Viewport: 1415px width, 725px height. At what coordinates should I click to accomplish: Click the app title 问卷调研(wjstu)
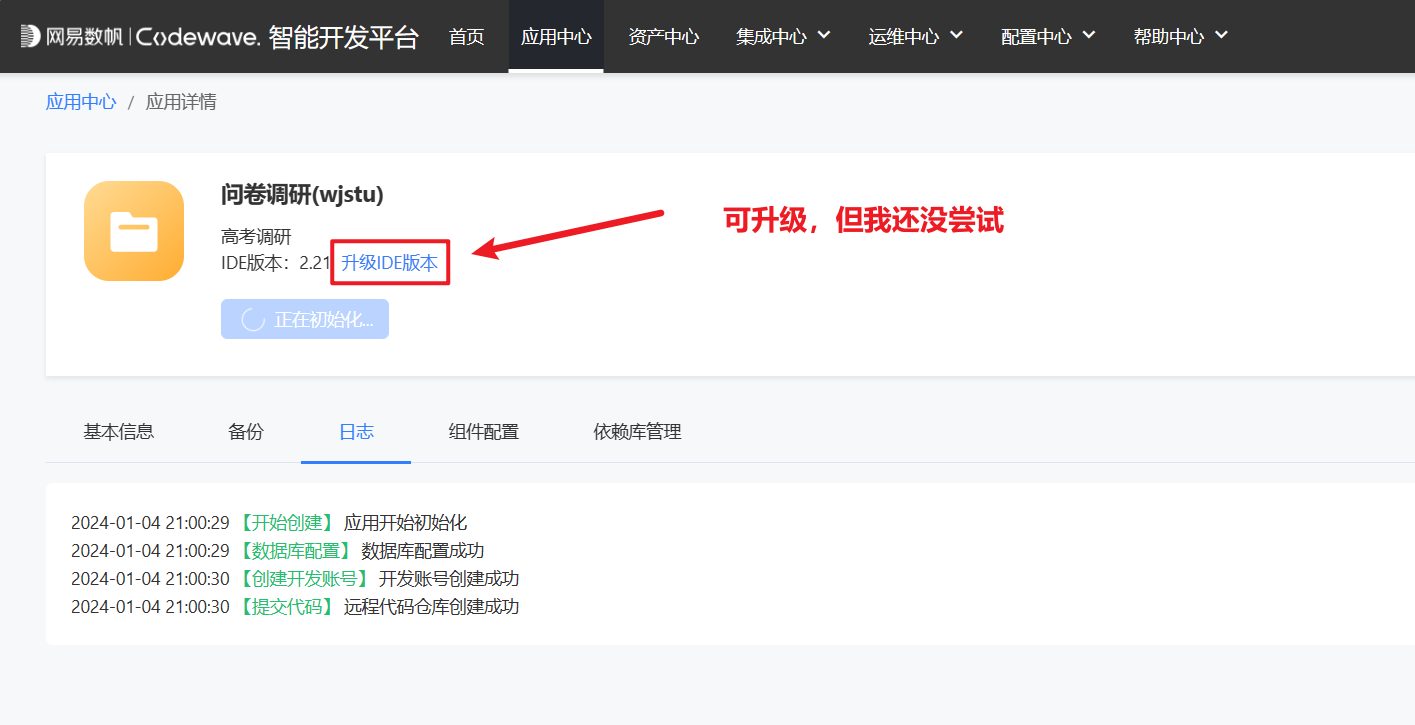[302, 195]
